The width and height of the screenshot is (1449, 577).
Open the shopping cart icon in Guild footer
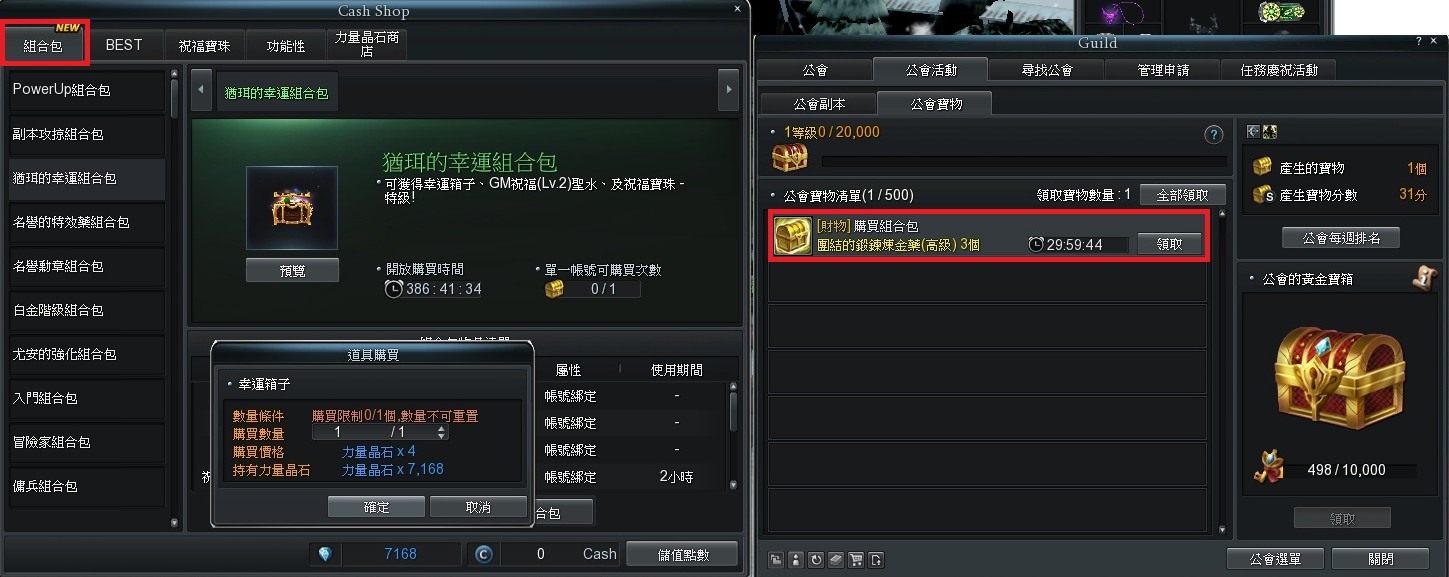point(856,560)
